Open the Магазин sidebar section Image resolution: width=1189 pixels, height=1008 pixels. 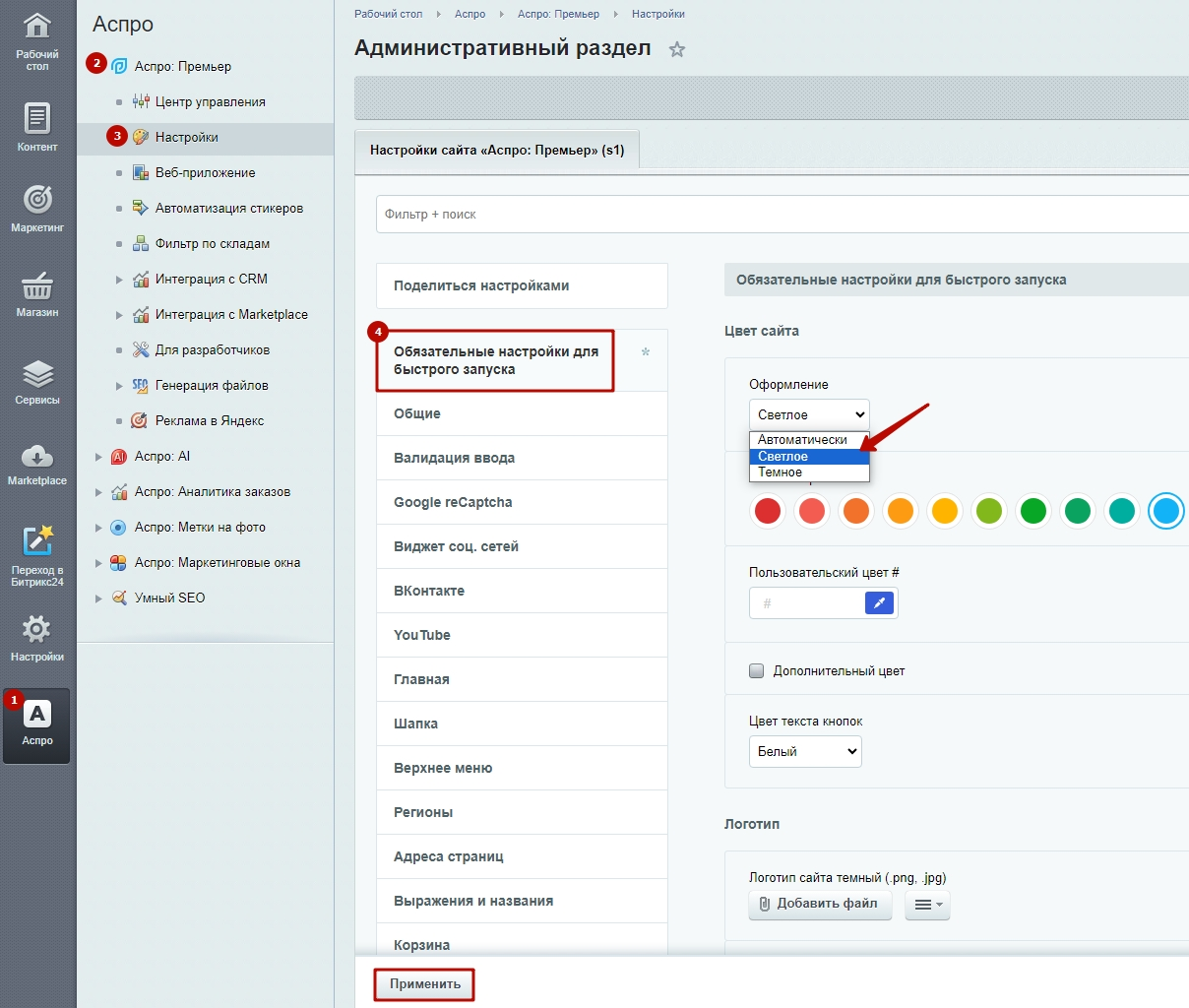tap(37, 292)
